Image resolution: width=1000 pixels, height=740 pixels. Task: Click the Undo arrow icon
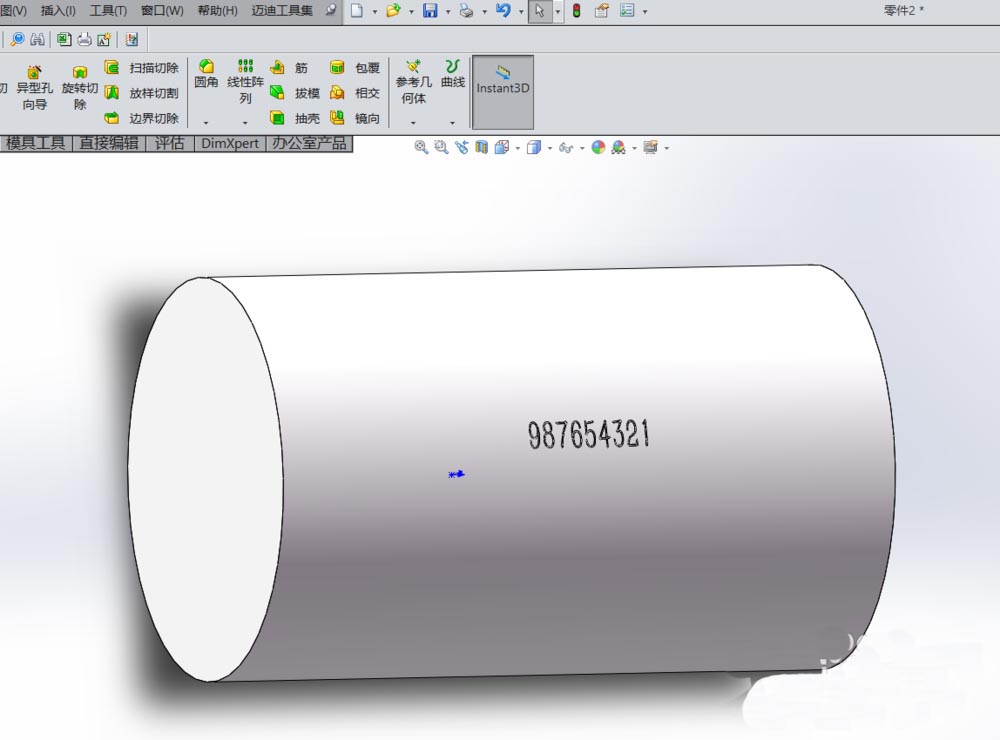pyautogui.click(x=503, y=11)
